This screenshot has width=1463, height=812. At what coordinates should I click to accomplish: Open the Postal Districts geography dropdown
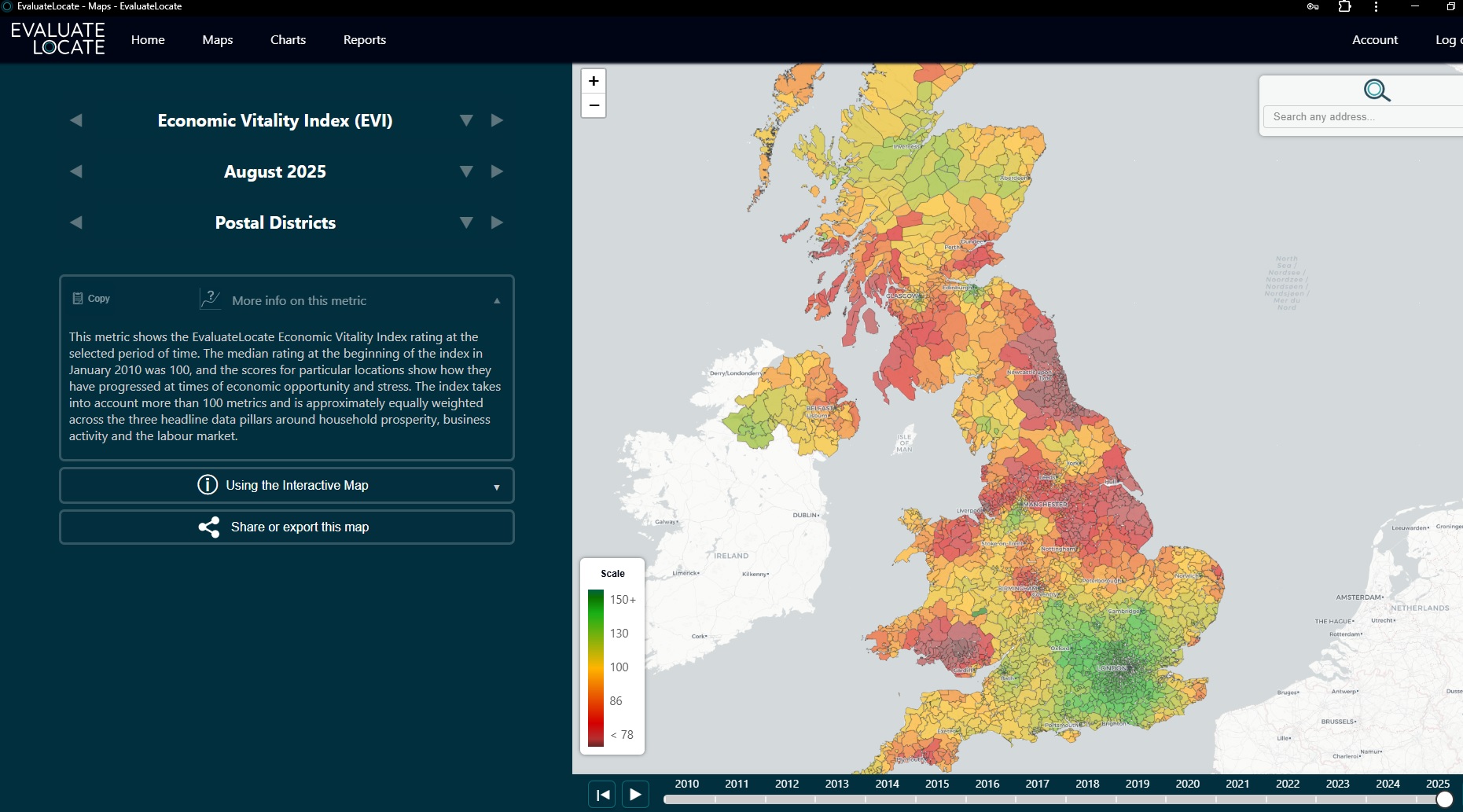466,222
